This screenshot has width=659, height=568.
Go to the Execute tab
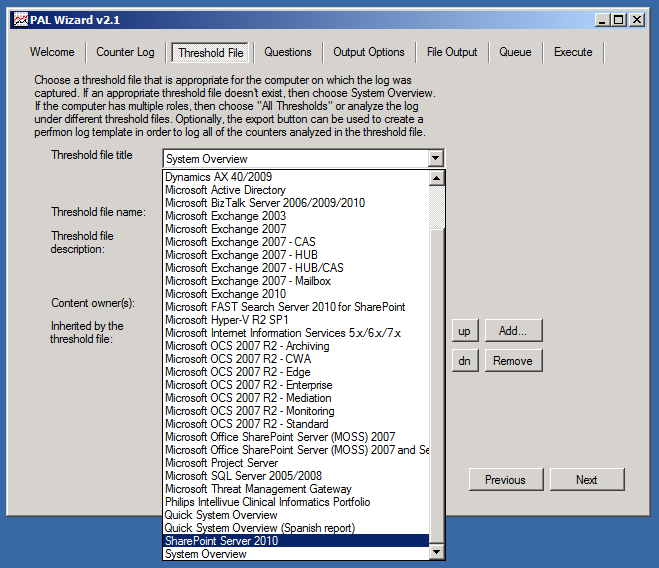pyautogui.click(x=573, y=52)
